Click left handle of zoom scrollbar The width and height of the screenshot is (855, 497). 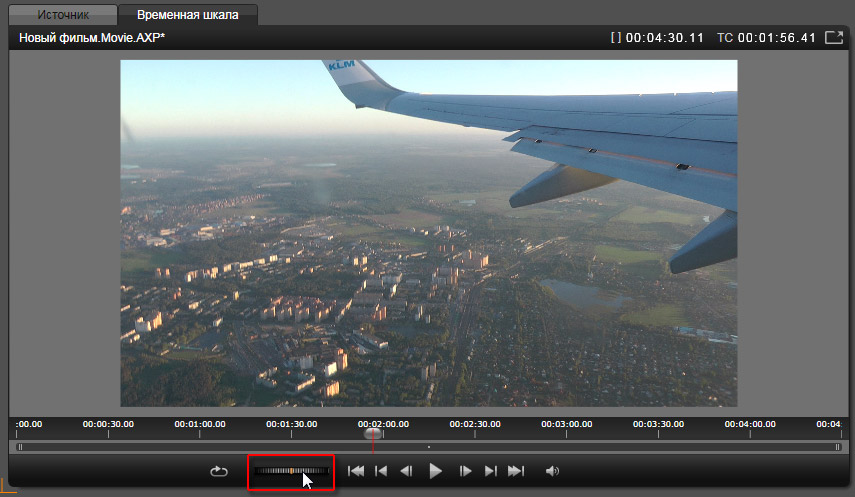click(20, 447)
